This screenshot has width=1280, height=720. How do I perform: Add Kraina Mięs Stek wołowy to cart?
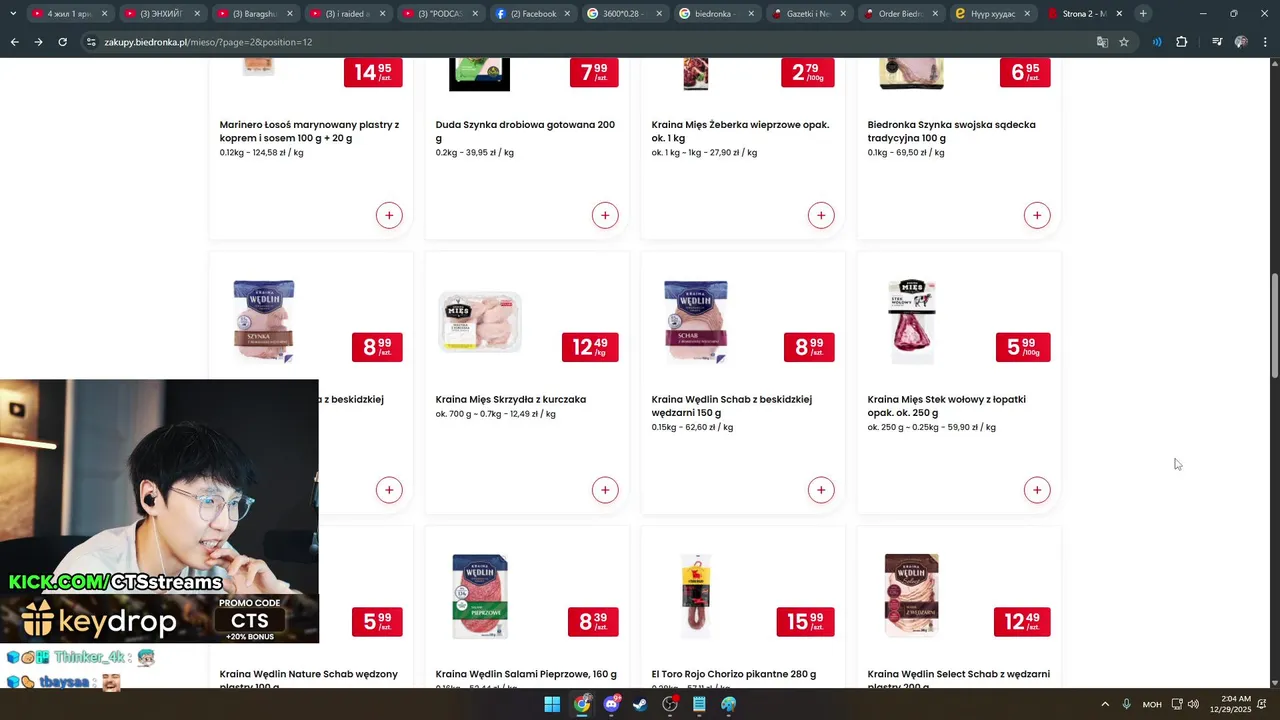[1037, 490]
